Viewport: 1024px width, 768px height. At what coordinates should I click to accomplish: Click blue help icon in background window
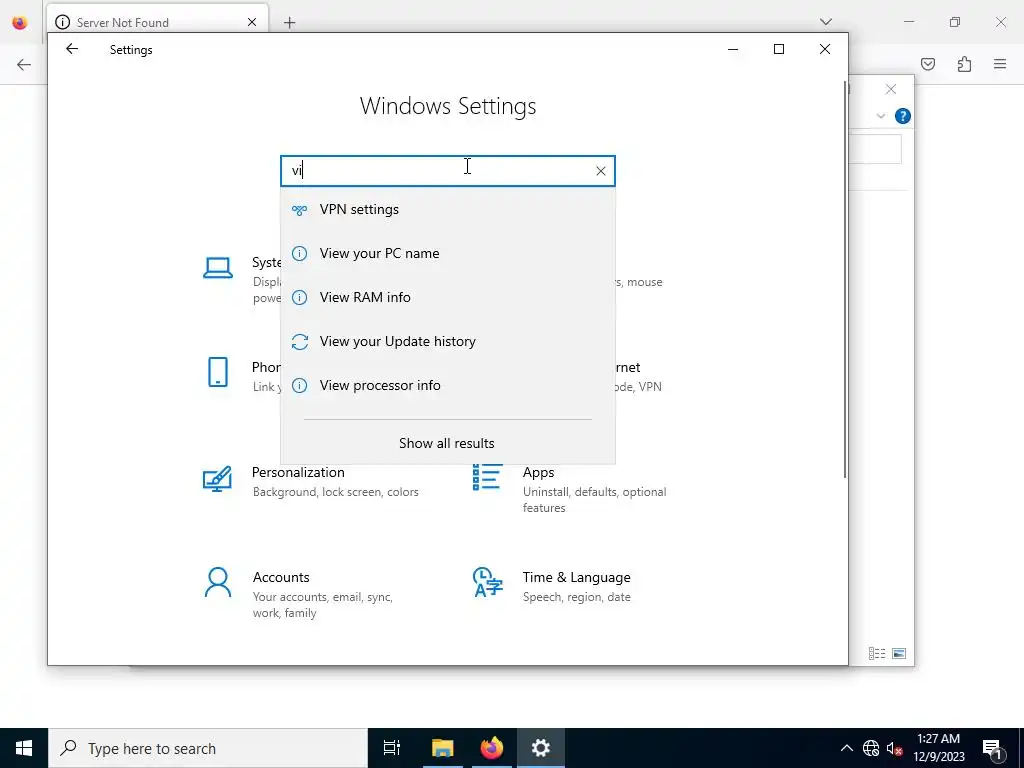pos(903,116)
